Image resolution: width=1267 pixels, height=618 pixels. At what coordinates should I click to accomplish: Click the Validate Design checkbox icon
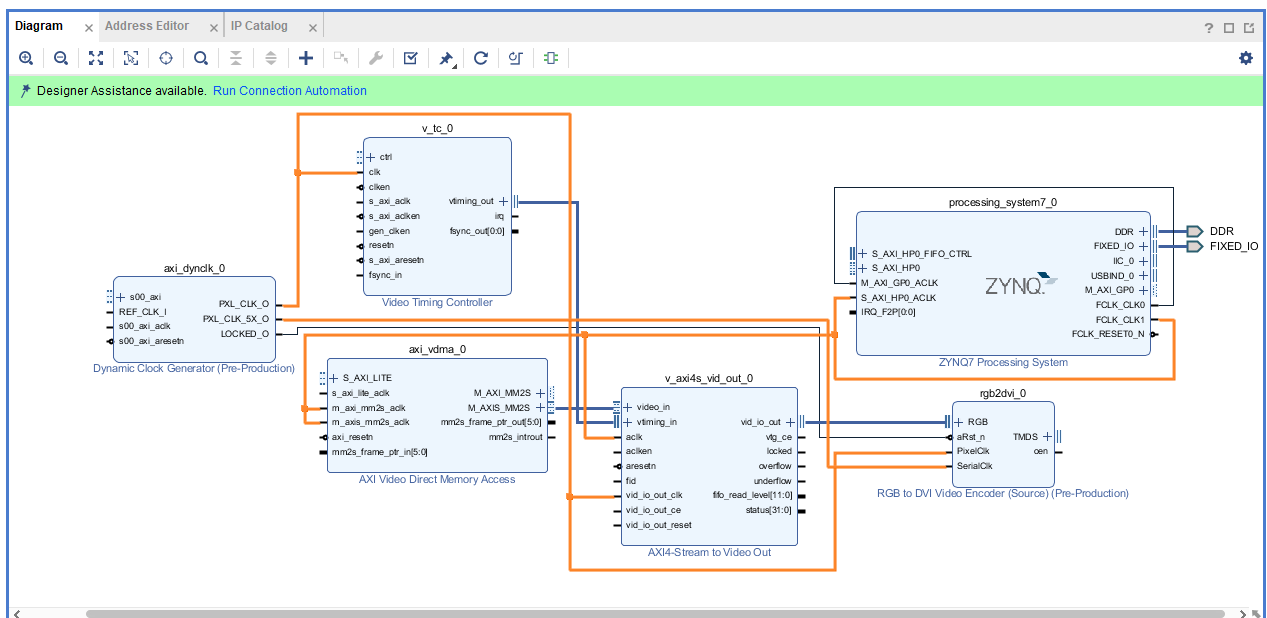pos(411,58)
